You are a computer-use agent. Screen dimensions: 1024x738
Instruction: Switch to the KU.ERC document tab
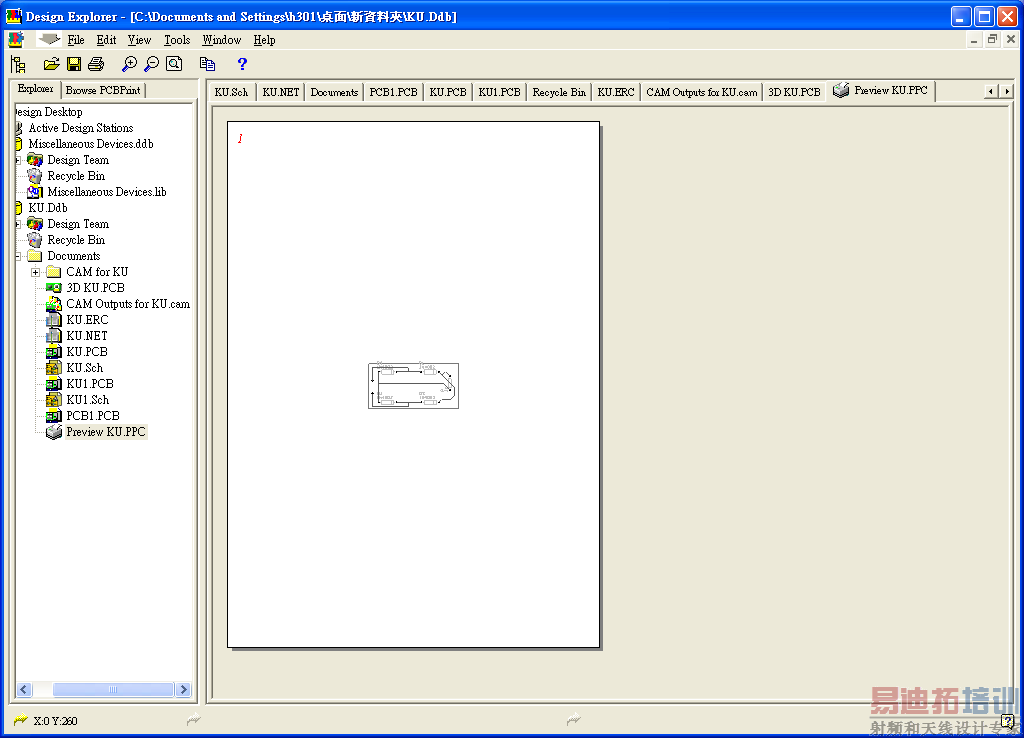click(616, 92)
